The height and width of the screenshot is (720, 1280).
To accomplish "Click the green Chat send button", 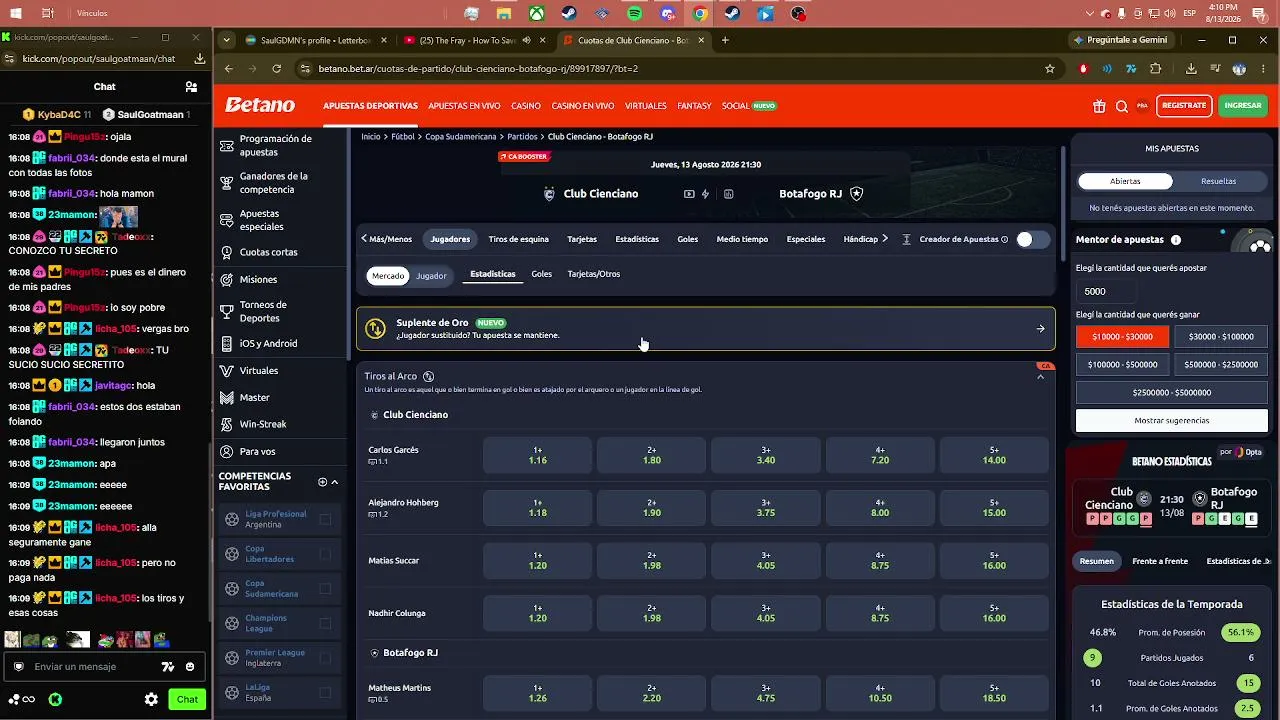I will coord(187,700).
